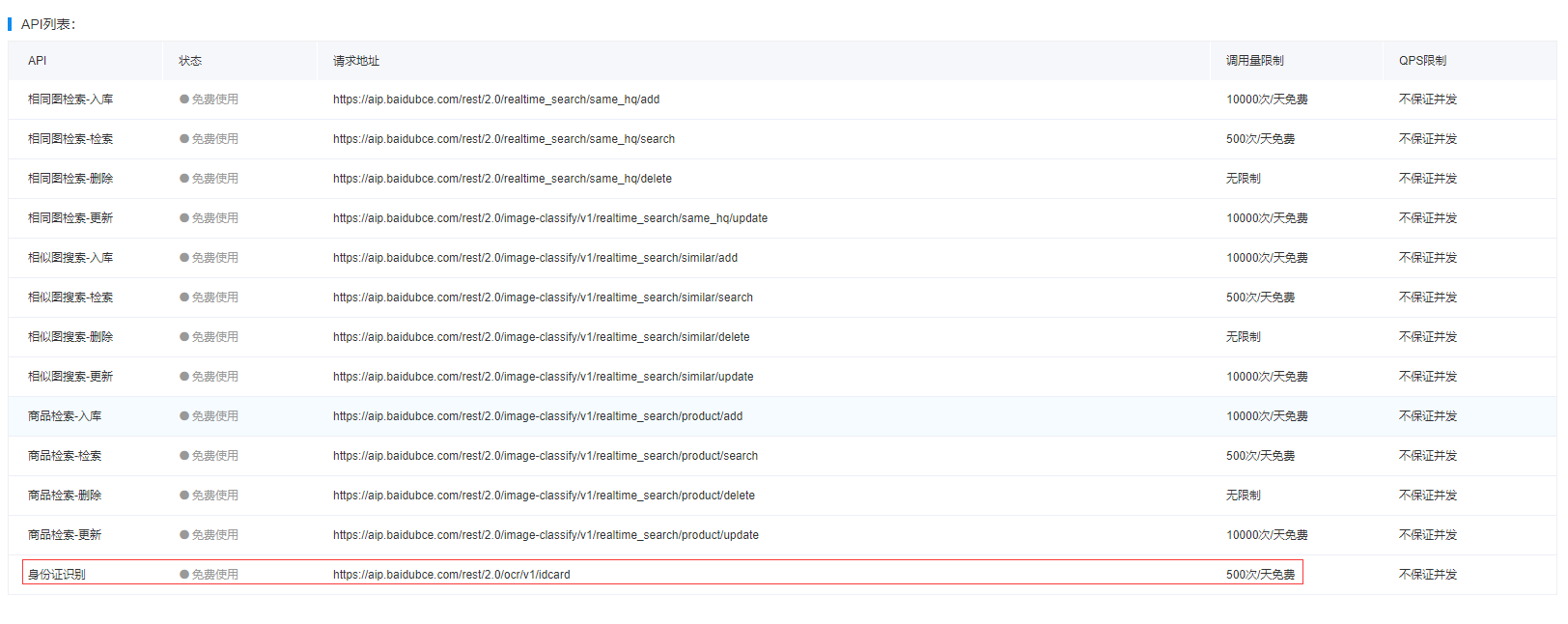Click the 相同图检索-入库 API name

[x=70, y=99]
